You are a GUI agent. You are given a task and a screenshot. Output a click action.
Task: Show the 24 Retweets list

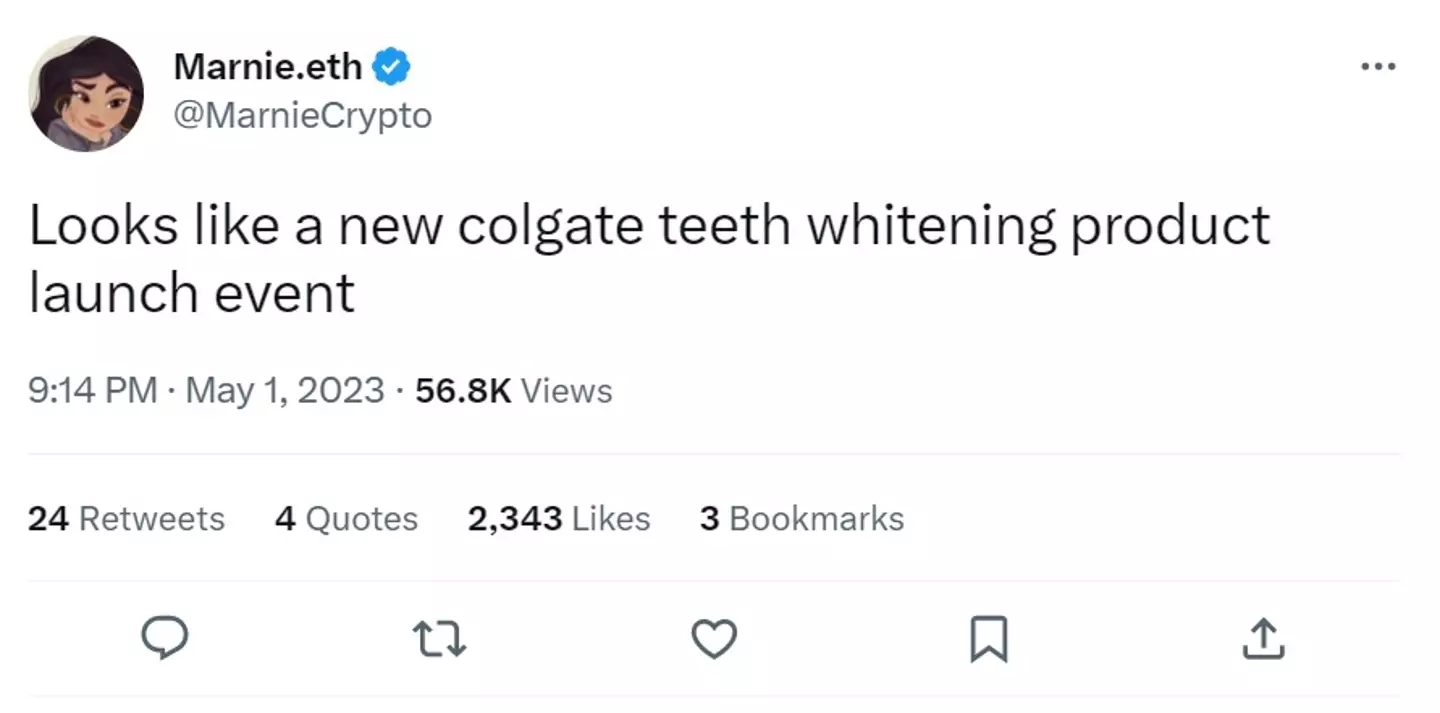tap(126, 519)
